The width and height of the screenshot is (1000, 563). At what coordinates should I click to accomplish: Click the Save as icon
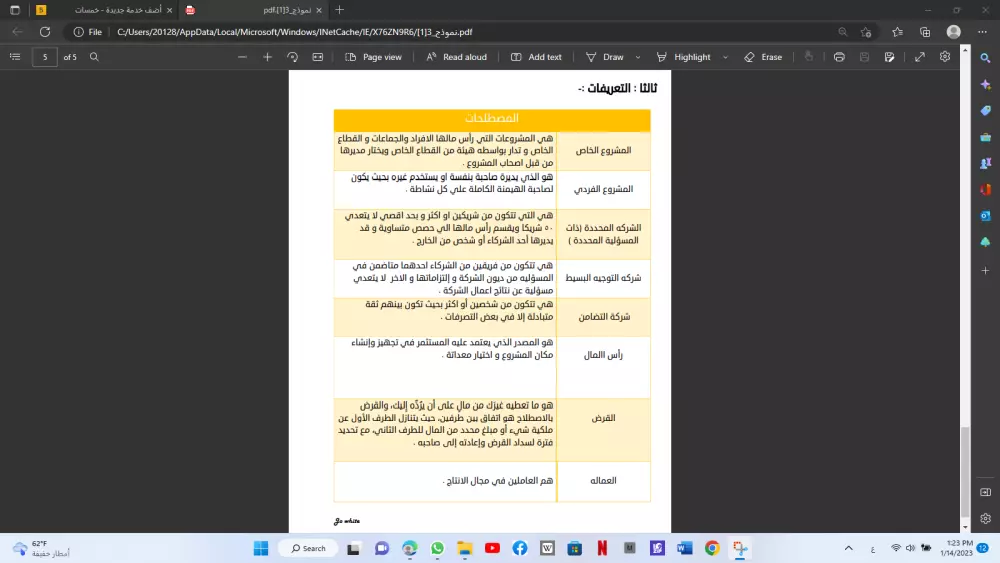point(890,57)
